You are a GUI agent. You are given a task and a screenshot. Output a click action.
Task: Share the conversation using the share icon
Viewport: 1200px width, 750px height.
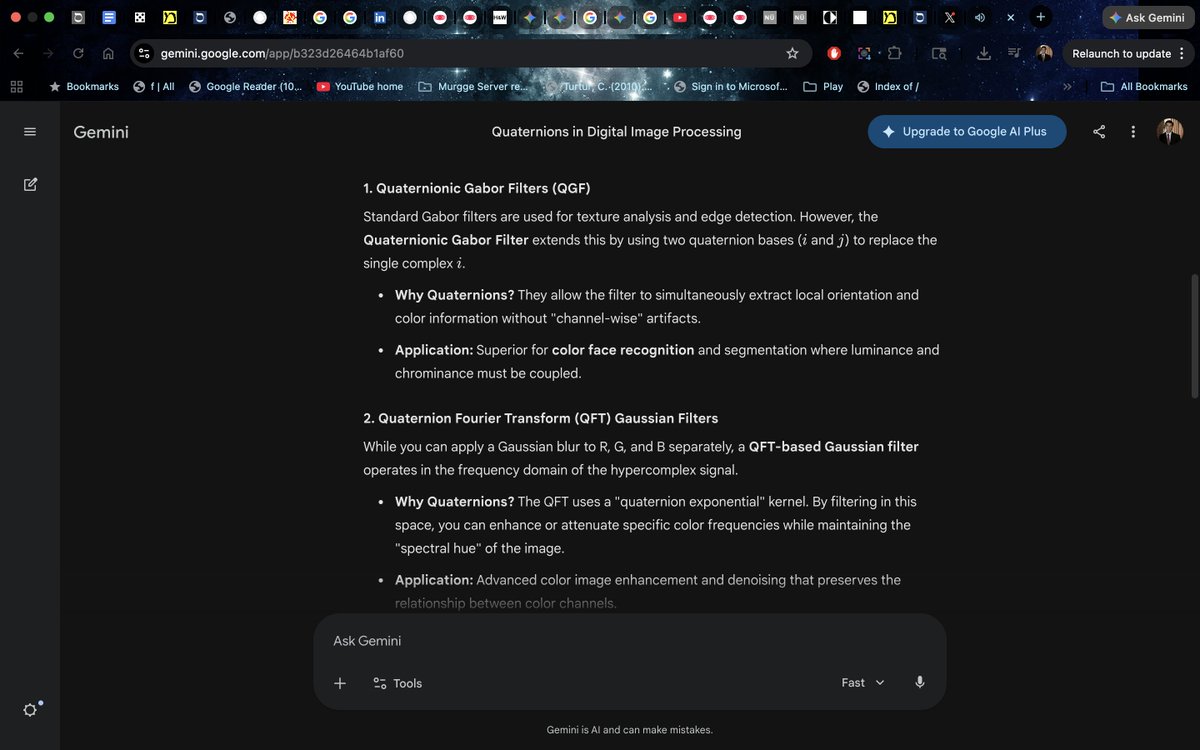pyautogui.click(x=1099, y=132)
